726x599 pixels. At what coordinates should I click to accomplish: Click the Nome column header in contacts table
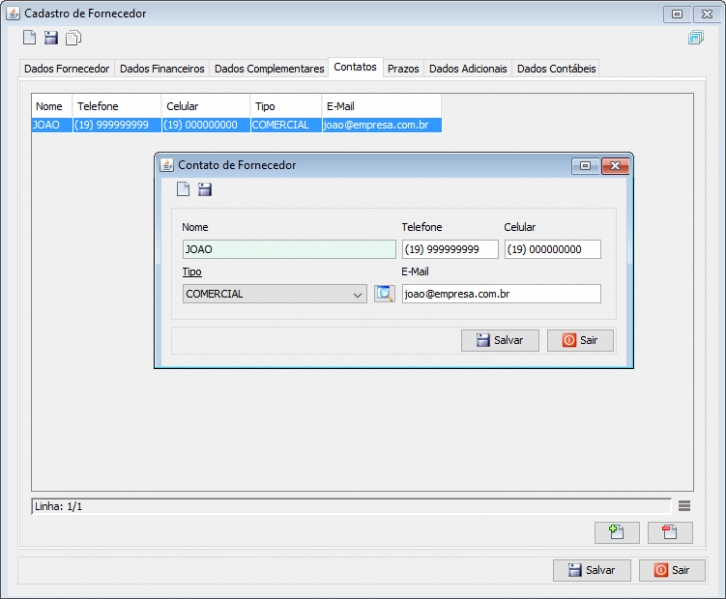pos(52,106)
